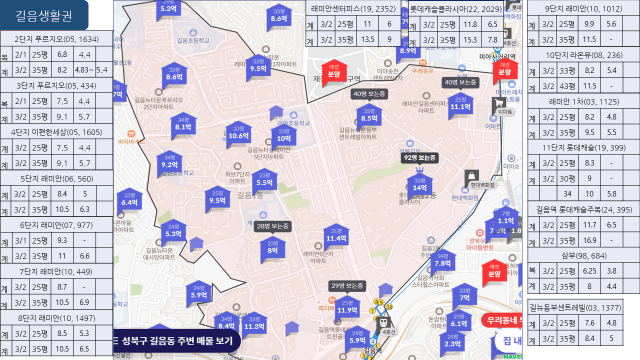Select the 10.6억 price marker

tap(238, 133)
